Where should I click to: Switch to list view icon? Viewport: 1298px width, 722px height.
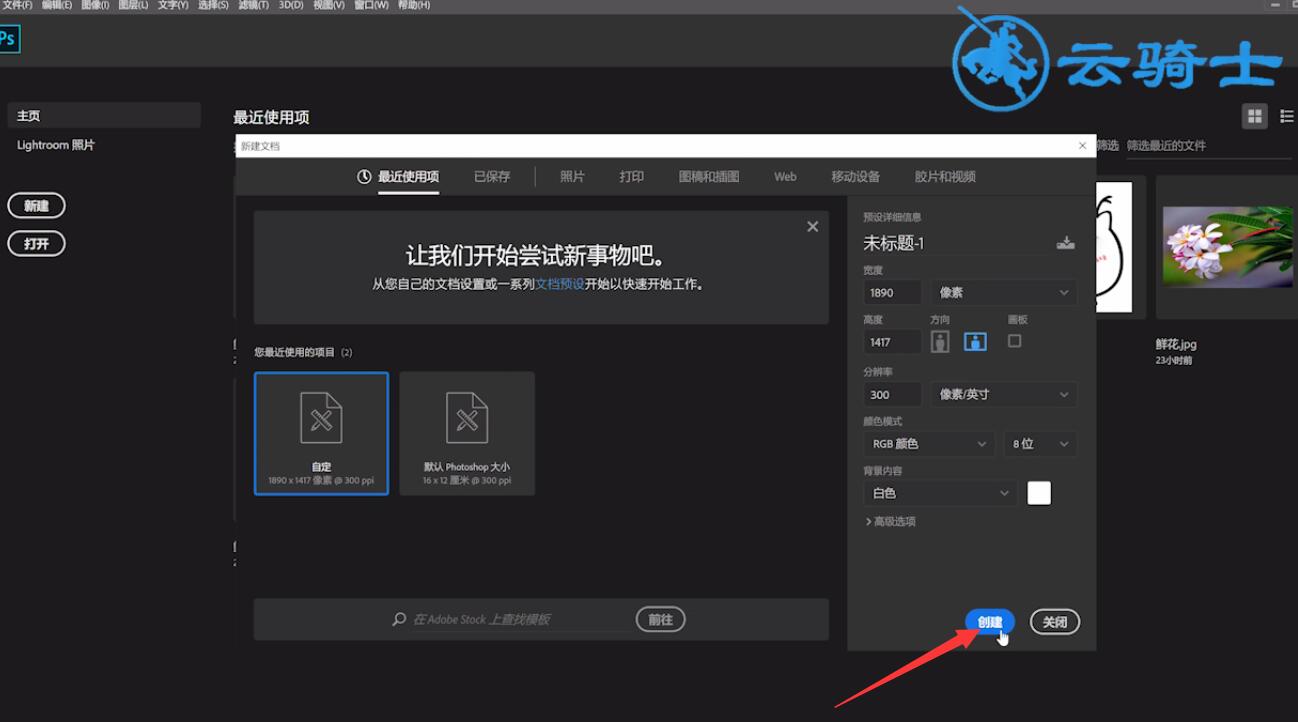pyautogui.click(x=1287, y=117)
